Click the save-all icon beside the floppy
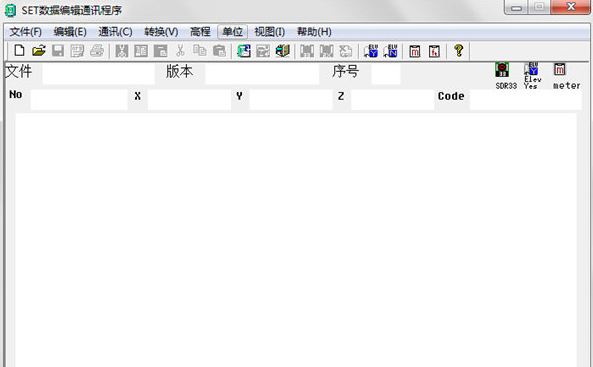 (77, 51)
